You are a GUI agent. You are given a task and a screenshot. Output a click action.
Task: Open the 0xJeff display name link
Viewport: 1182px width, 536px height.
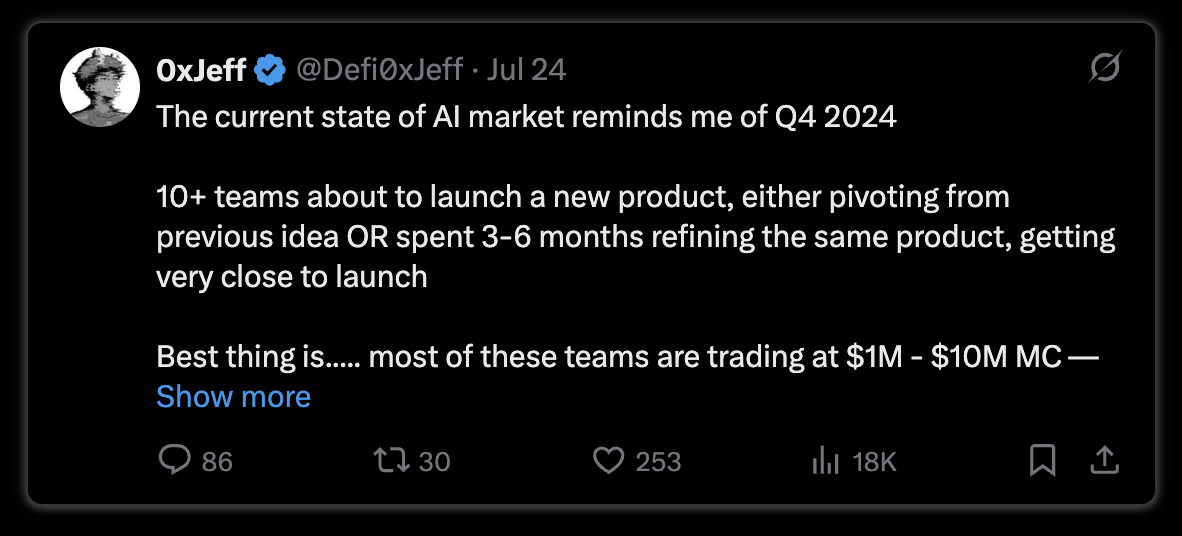[201, 70]
